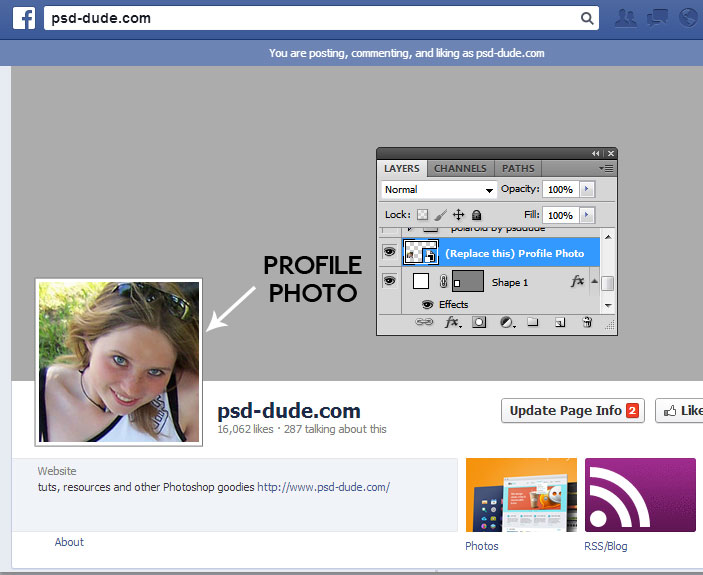The width and height of the screenshot is (703, 575).
Task: Click the Update Page Info button
Action: click(573, 411)
